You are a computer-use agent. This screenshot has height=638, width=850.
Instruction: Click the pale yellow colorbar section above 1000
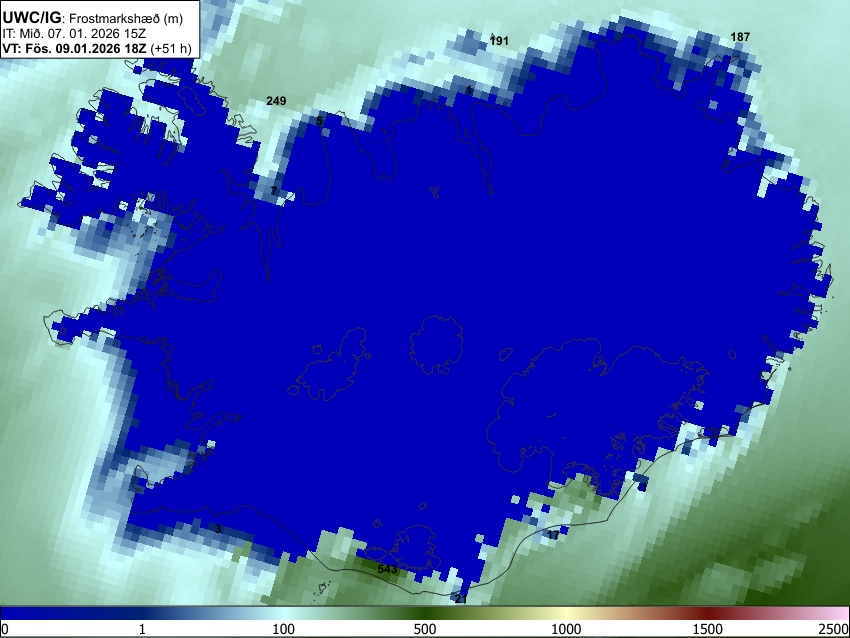(x=566, y=614)
